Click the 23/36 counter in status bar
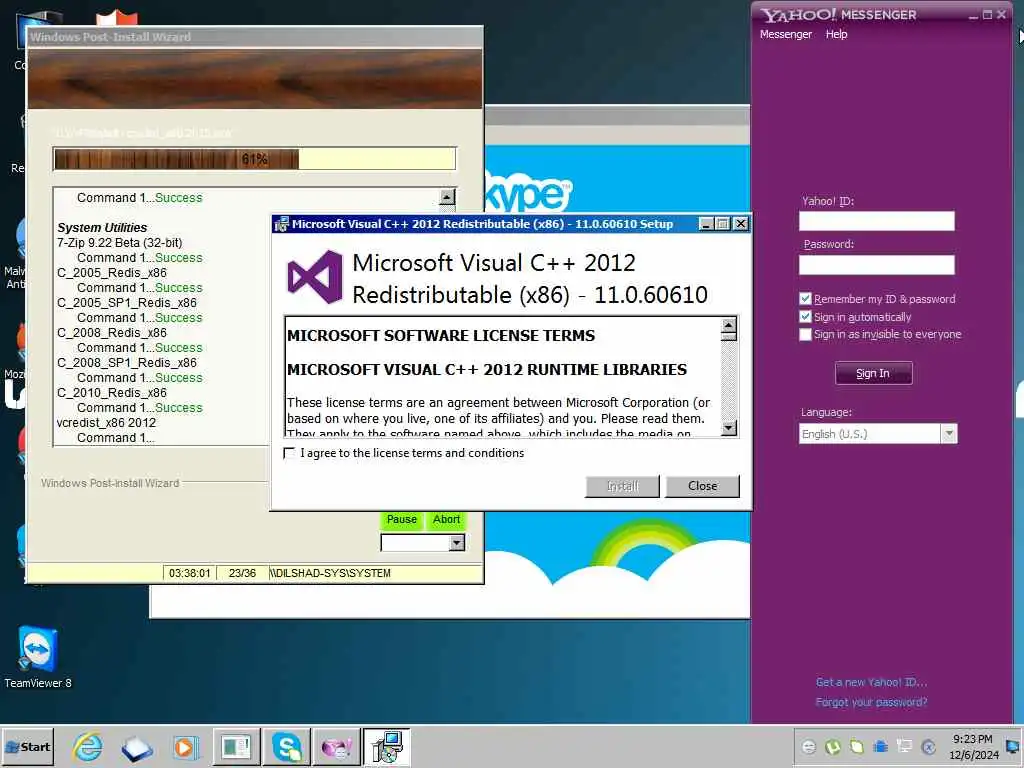Image resolution: width=1024 pixels, height=768 pixels. (x=242, y=573)
